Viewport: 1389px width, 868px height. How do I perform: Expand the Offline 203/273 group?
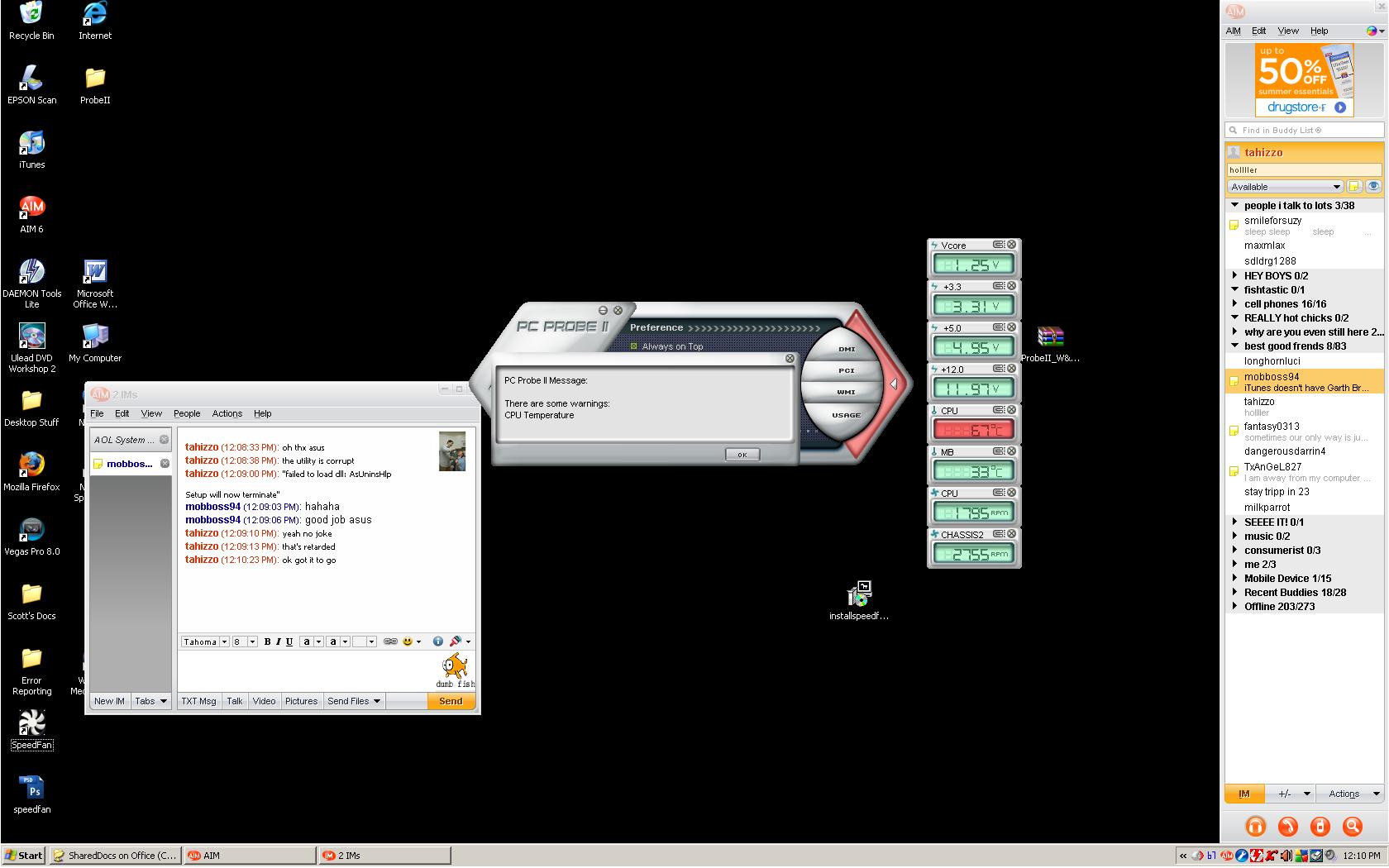tap(1235, 606)
